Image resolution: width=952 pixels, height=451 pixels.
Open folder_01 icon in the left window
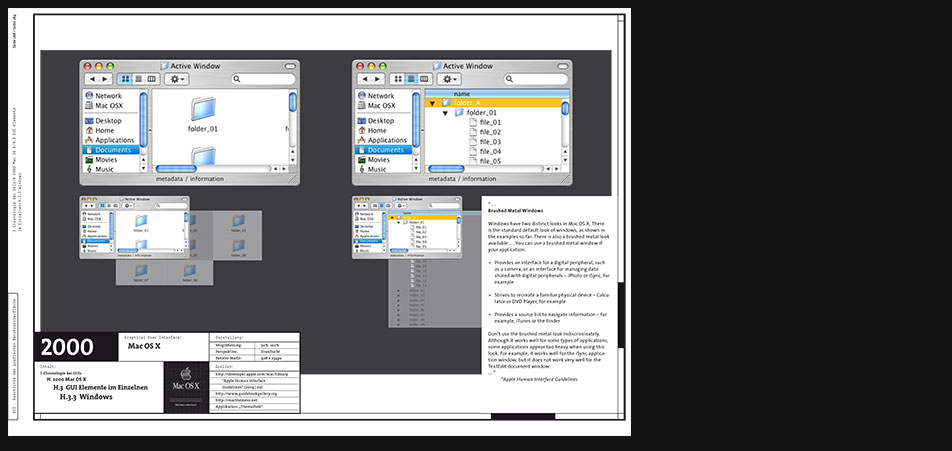202,110
